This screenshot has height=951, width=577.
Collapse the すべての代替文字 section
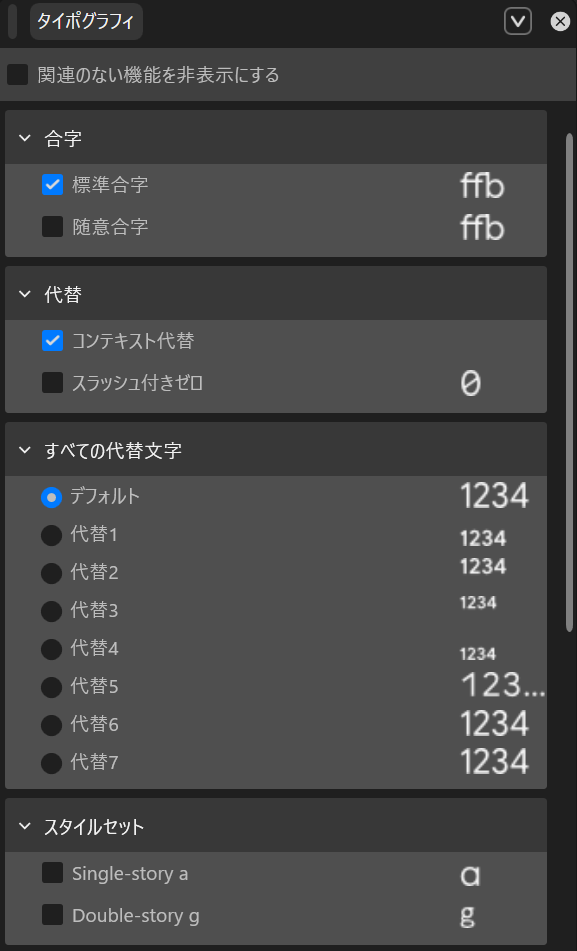tap(24, 450)
